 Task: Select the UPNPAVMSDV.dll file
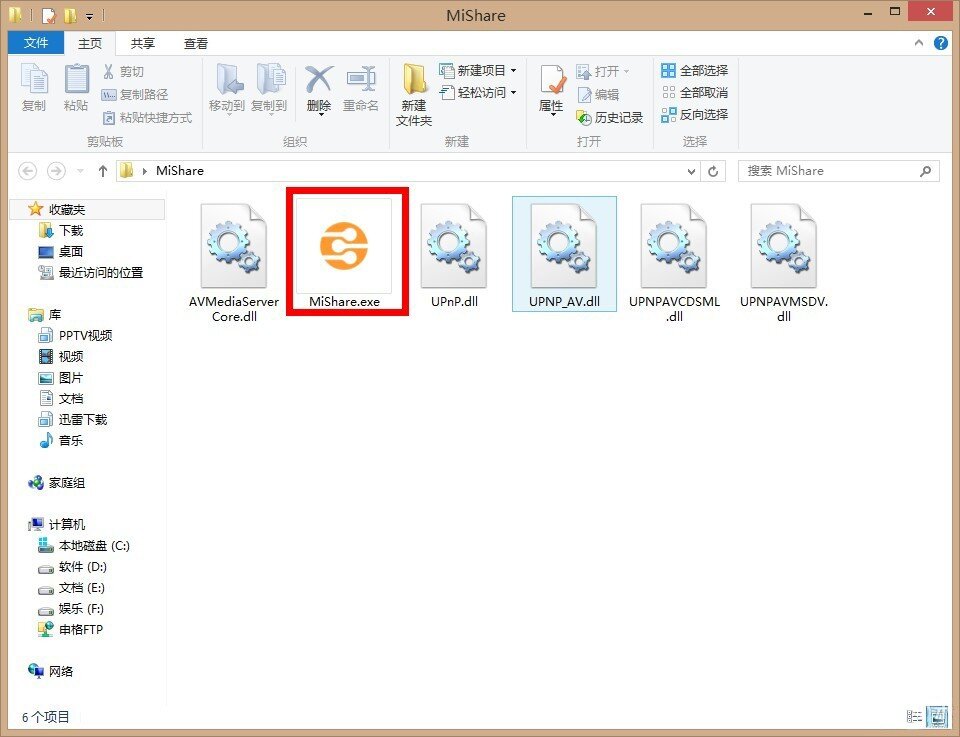pyautogui.click(x=784, y=263)
